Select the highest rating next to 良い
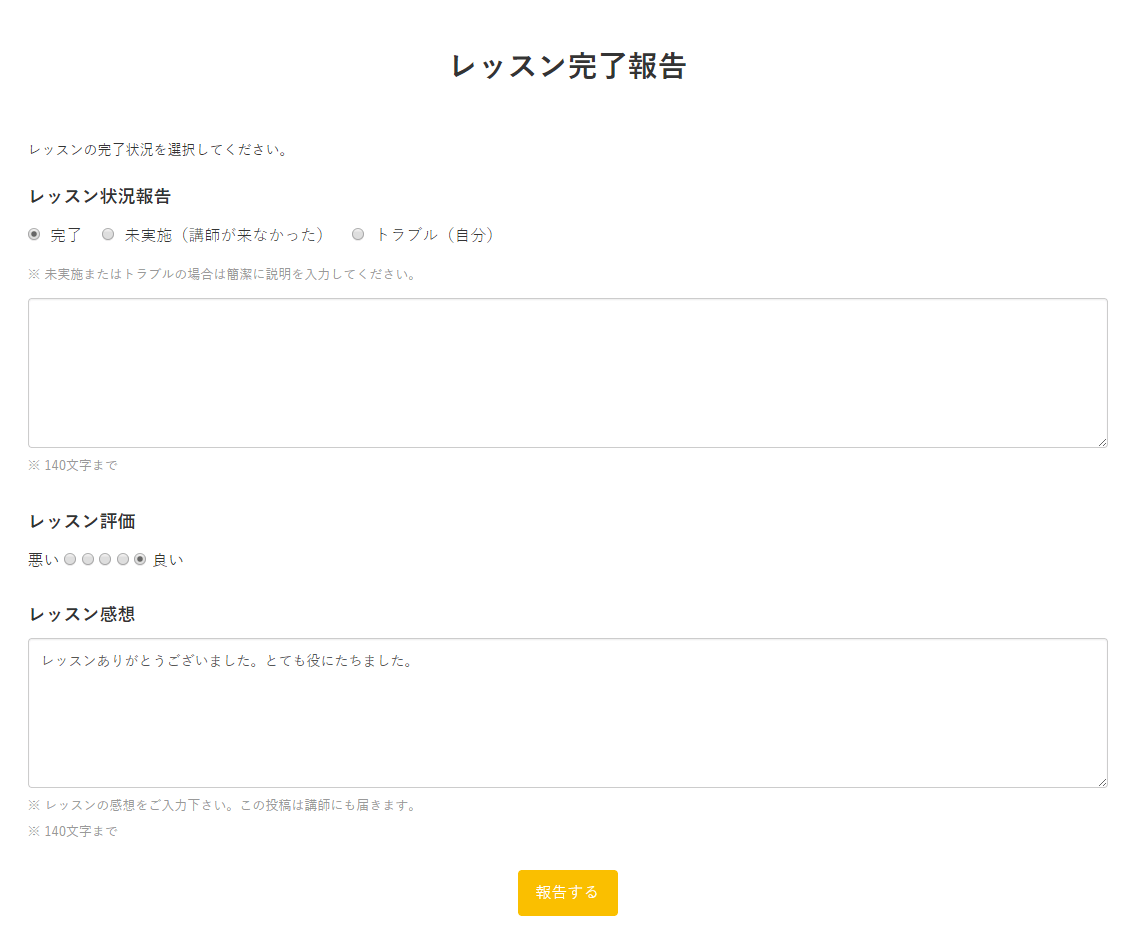The height and width of the screenshot is (944, 1136). [x=141, y=559]
